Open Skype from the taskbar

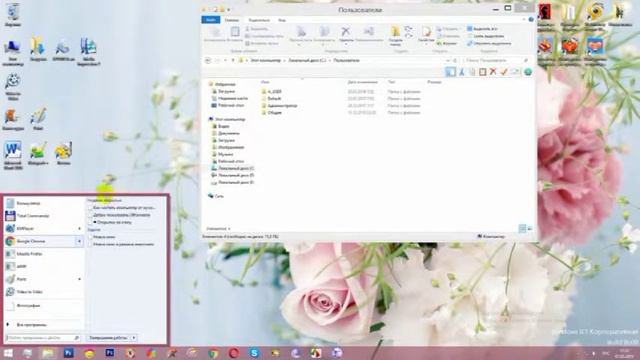[254, 353]
